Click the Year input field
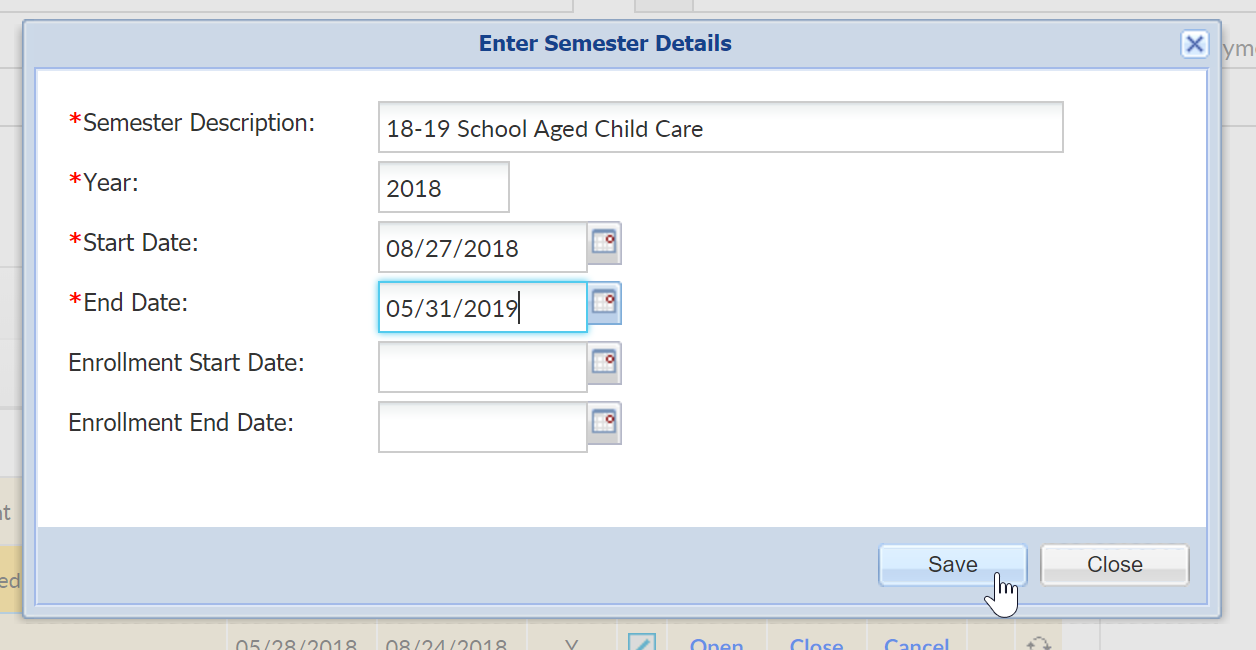Image resolution: width=1256 pixels, height=650 pixels. (x=443, y=188)
